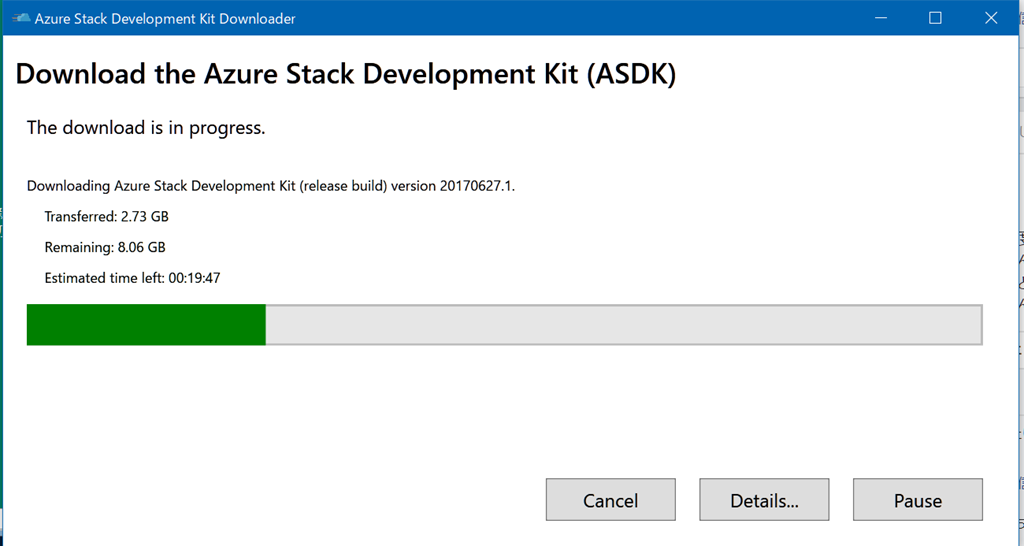This screenshot has width=1024, height=546.
Task: Click the green filled part of progress bar
Action: coord(146,325)
